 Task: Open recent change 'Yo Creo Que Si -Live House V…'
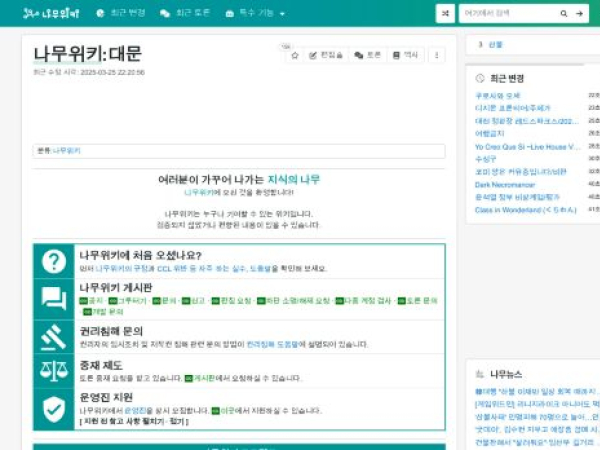coord(528,147)
